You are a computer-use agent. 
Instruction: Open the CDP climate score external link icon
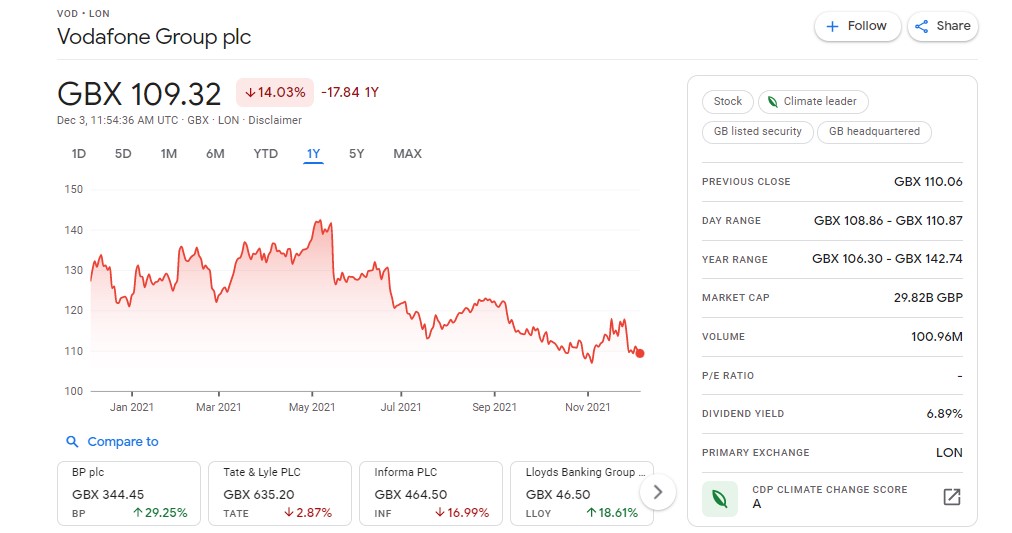tap(952, 497)
